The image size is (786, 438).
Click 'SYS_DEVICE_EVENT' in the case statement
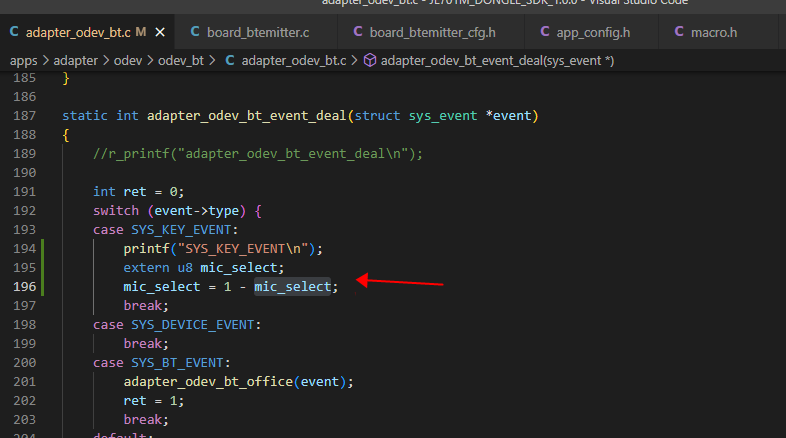[193, 325]
